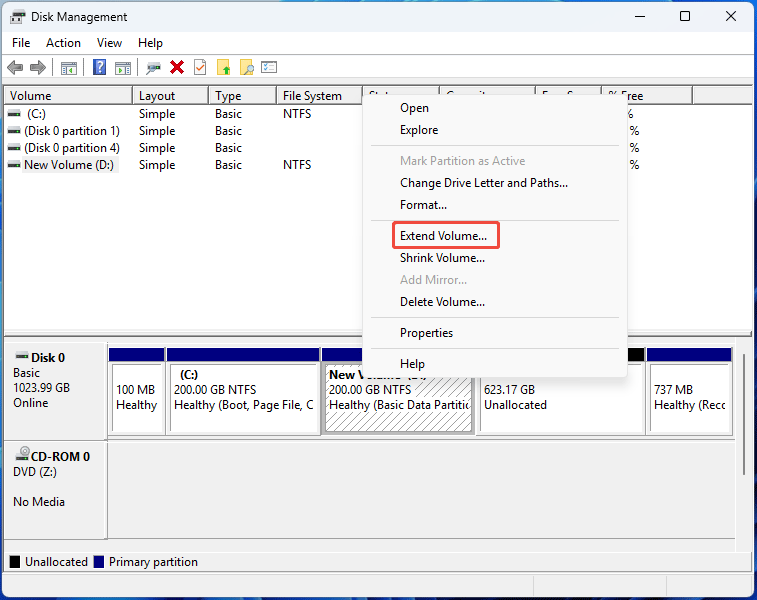Click the Explore folder with magnifier icon
757x600 pixels.
click(246, 68)
